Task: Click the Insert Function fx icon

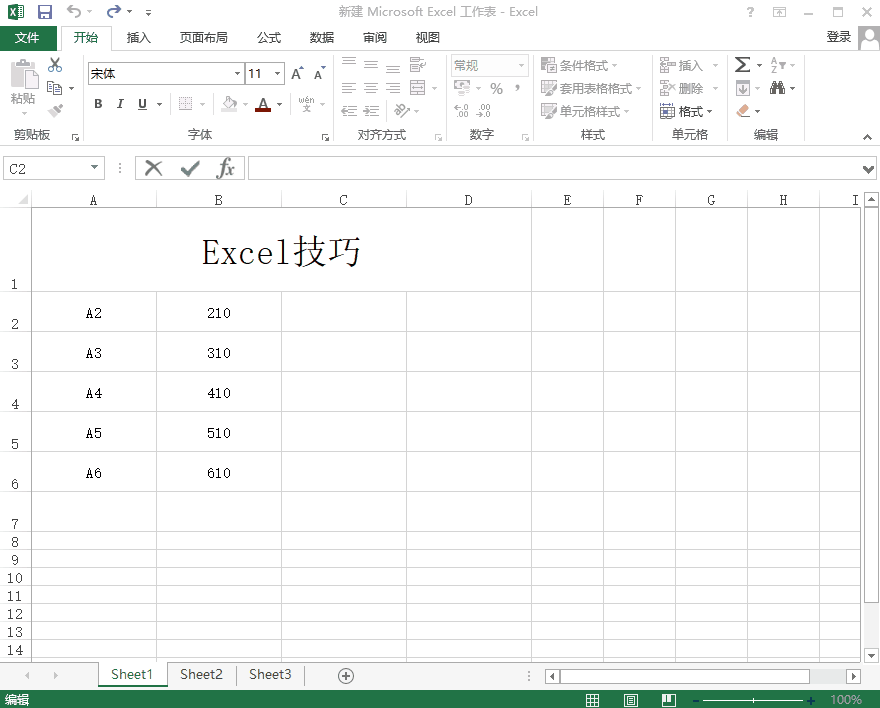Action: coord(226,168)
